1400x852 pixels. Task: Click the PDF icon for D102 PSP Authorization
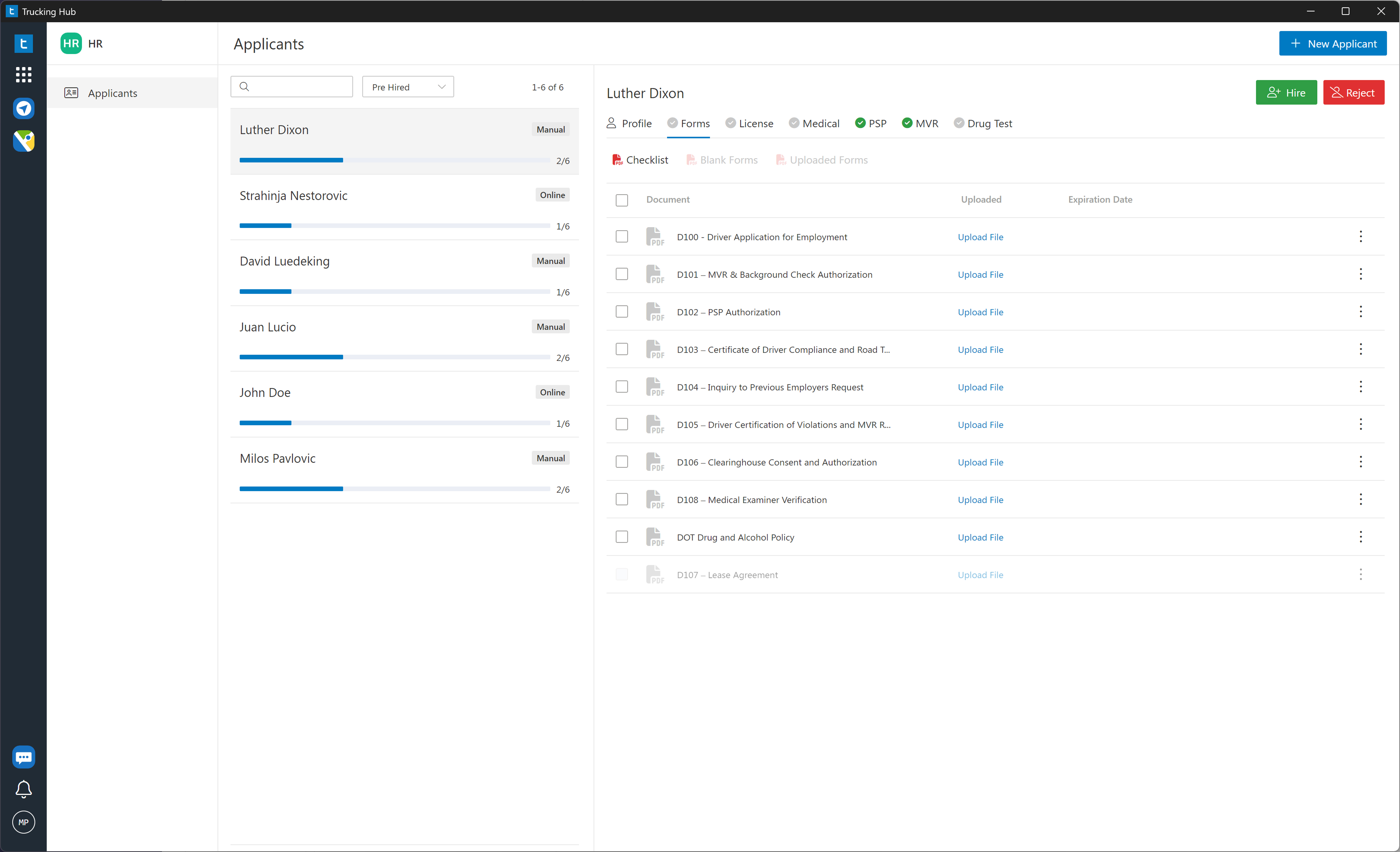(654, 312)
